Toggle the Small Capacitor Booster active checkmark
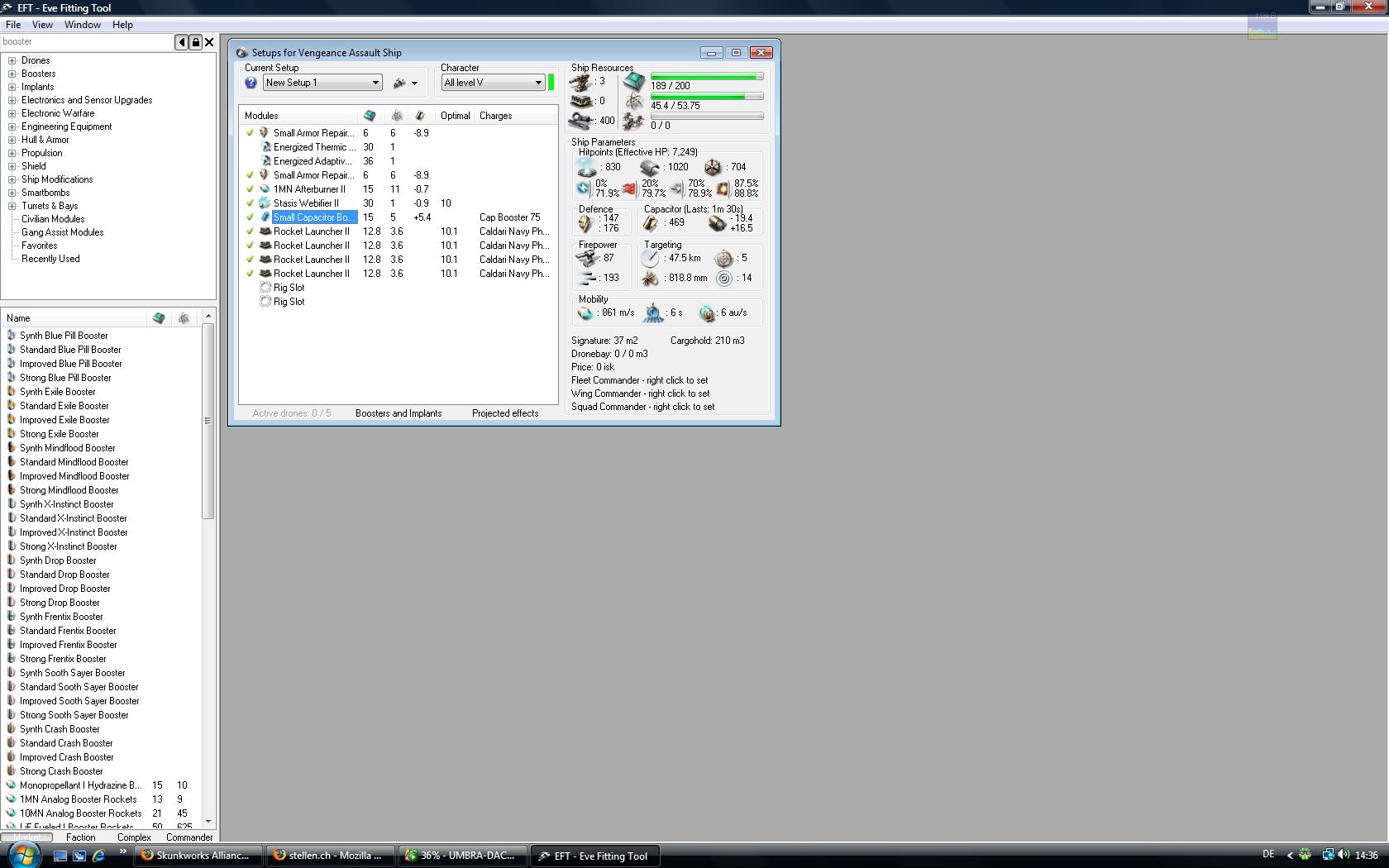This screenshot has height=868, width=1389. (x=251, y=217)
